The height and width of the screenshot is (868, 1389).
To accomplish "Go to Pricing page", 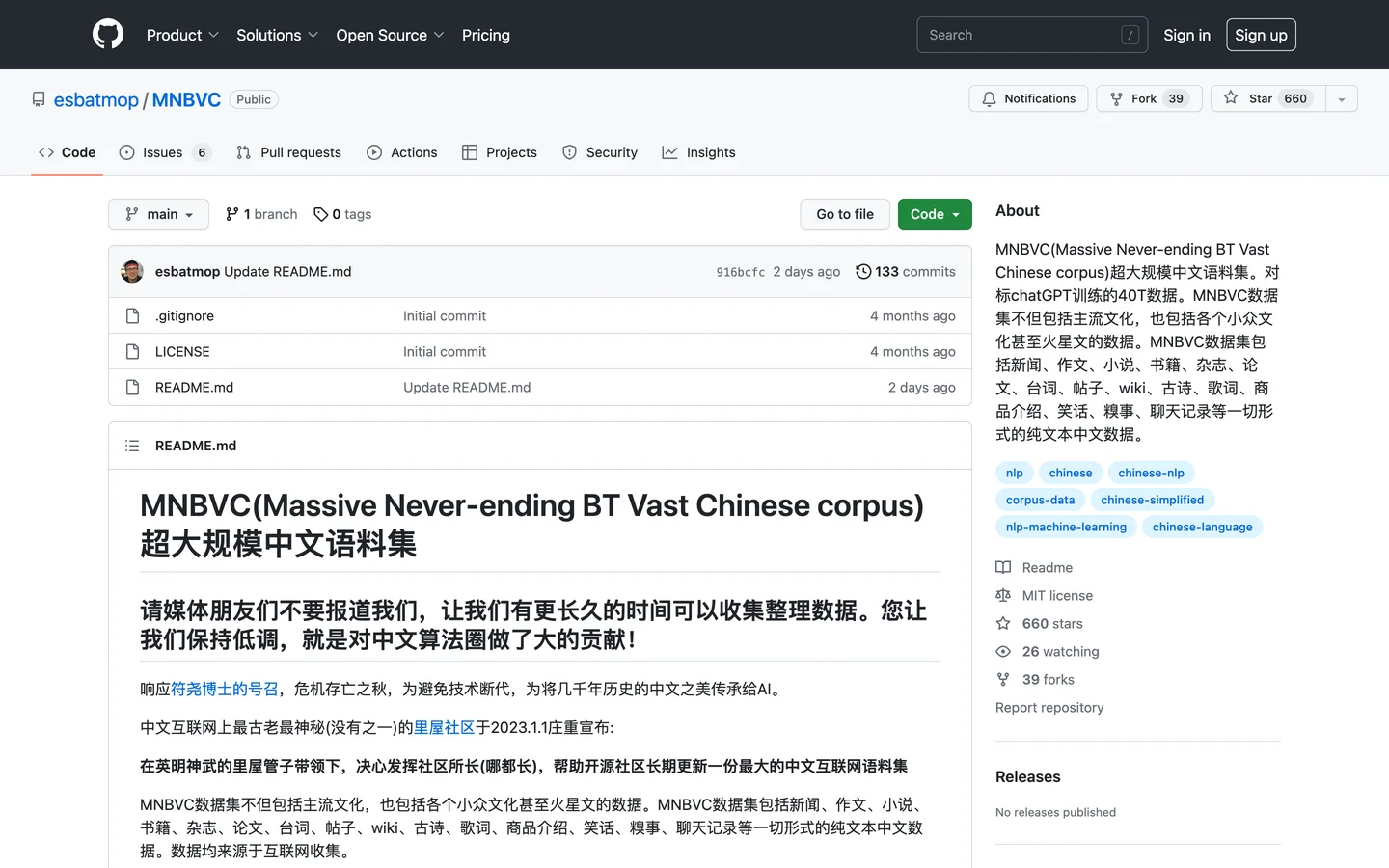I will pyautogui.click(x=486, y=35).
